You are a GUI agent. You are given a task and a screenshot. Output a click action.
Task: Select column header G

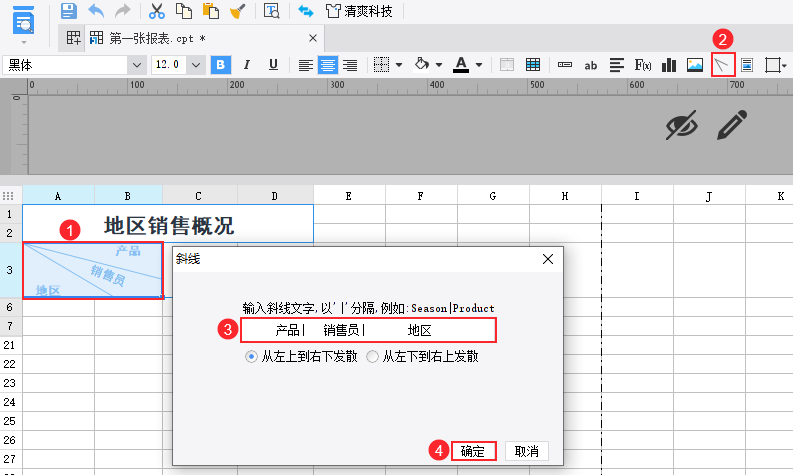pyautogui.click(x=493, y=196)
